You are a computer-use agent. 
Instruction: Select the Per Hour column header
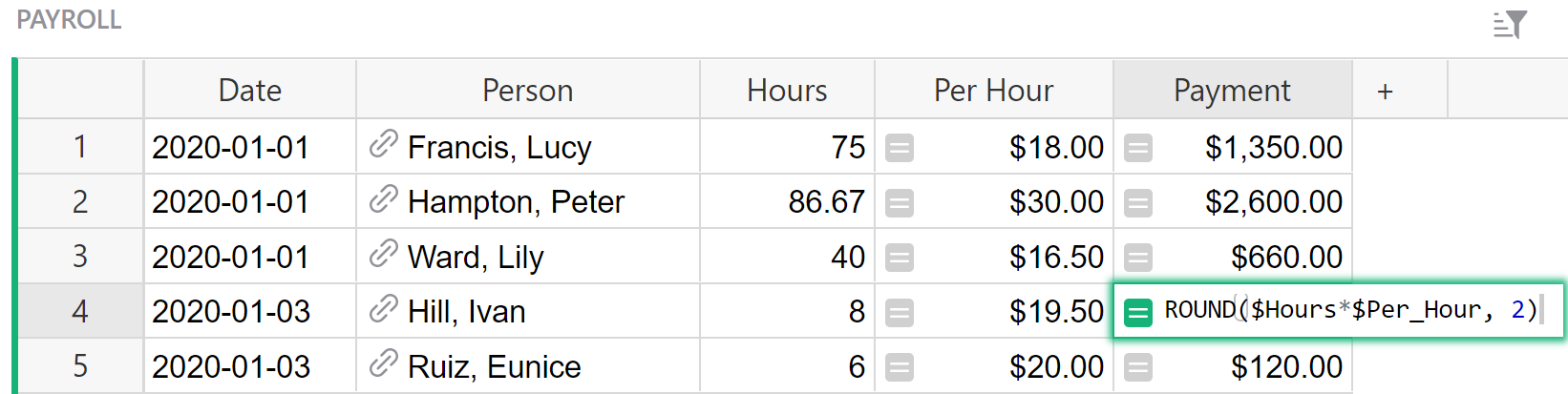click(x=993, y=91)
